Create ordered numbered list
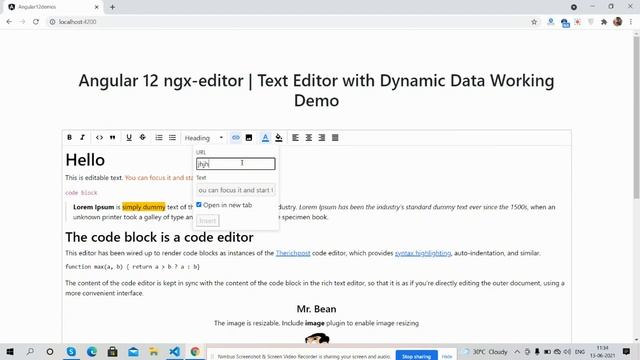640x360 pixels. point(159,138)
